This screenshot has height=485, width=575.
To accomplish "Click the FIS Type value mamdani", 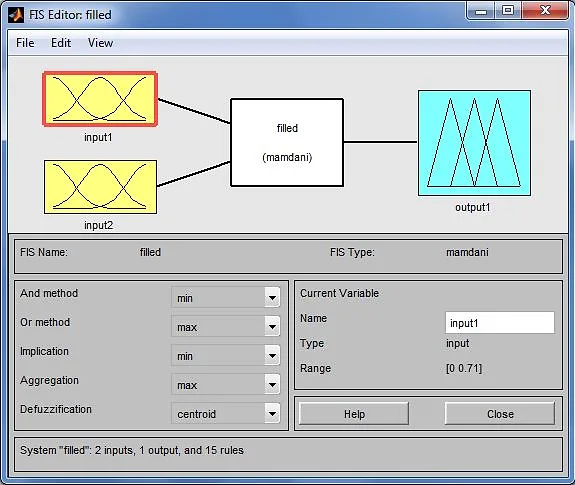I will [x=467, y=252].
